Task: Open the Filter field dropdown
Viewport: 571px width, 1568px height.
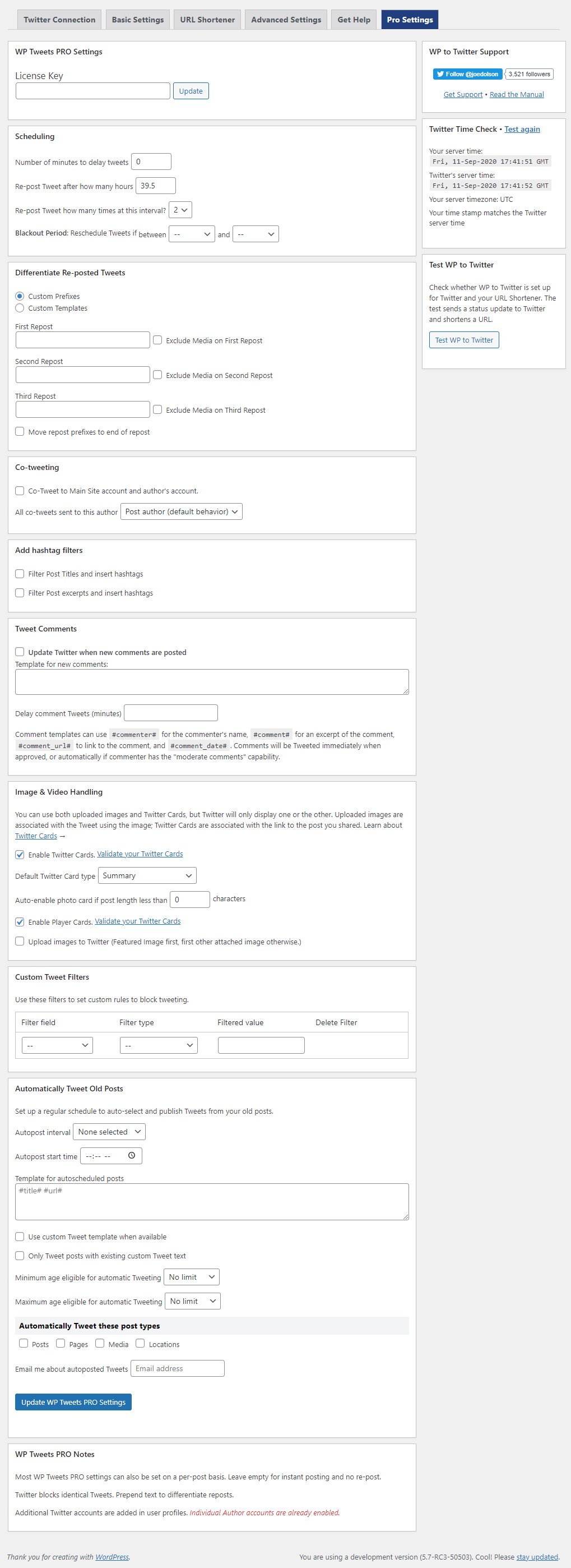Action: tap(57, 1045)
